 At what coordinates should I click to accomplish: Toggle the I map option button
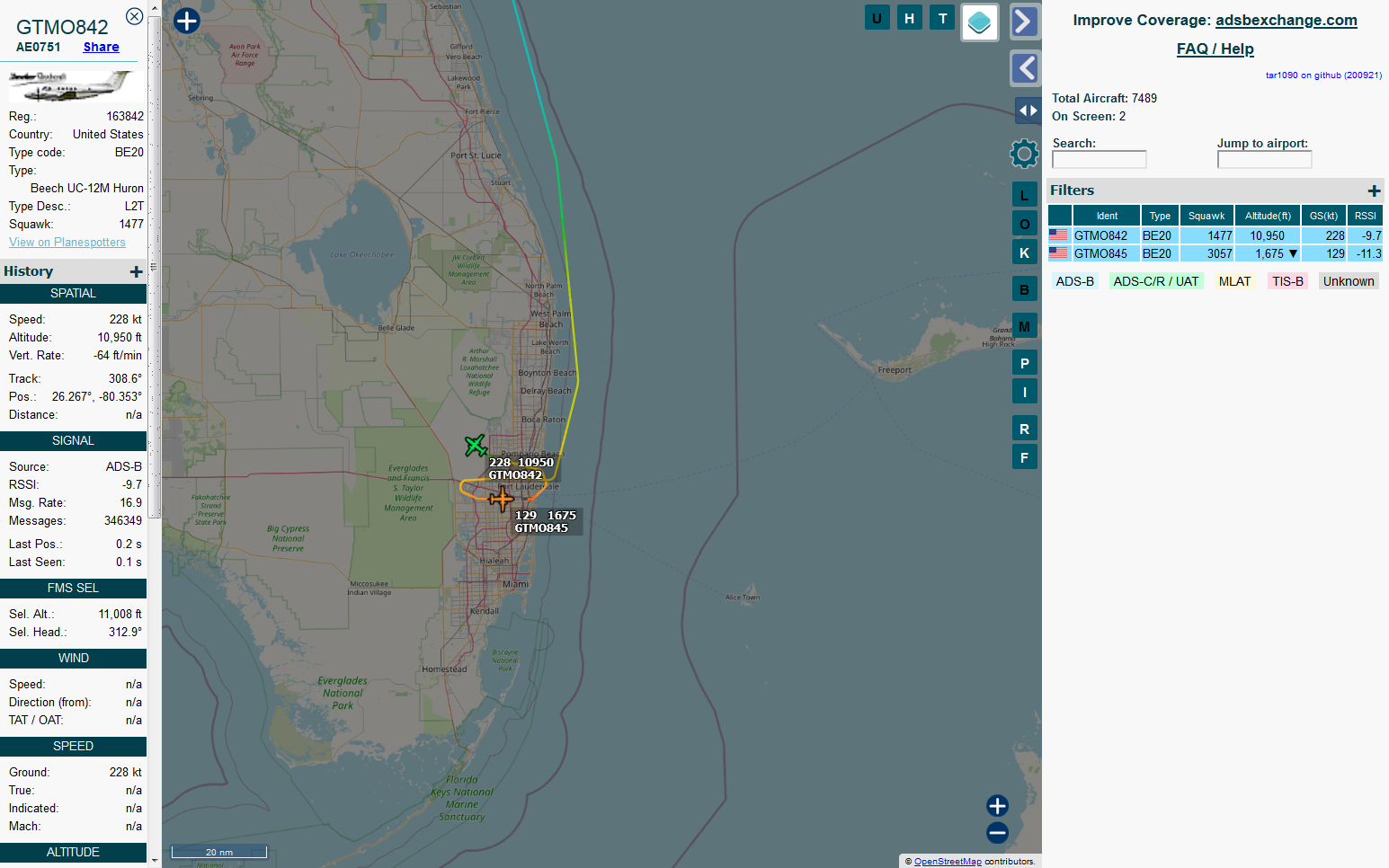tap(1024, 392)
